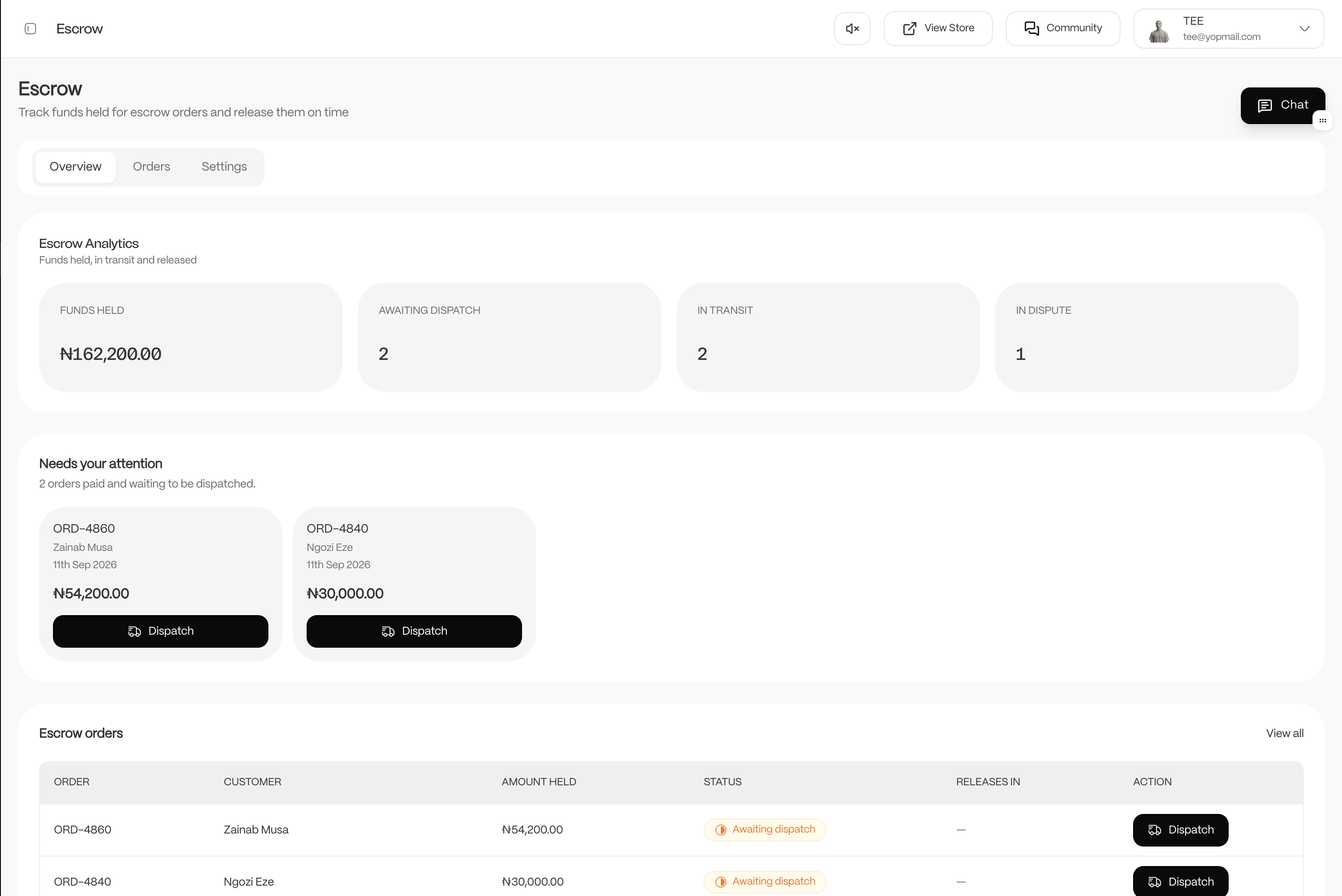Click ORD-4840 in the orders table
The image size is (1342, 896).
(83, 882)
